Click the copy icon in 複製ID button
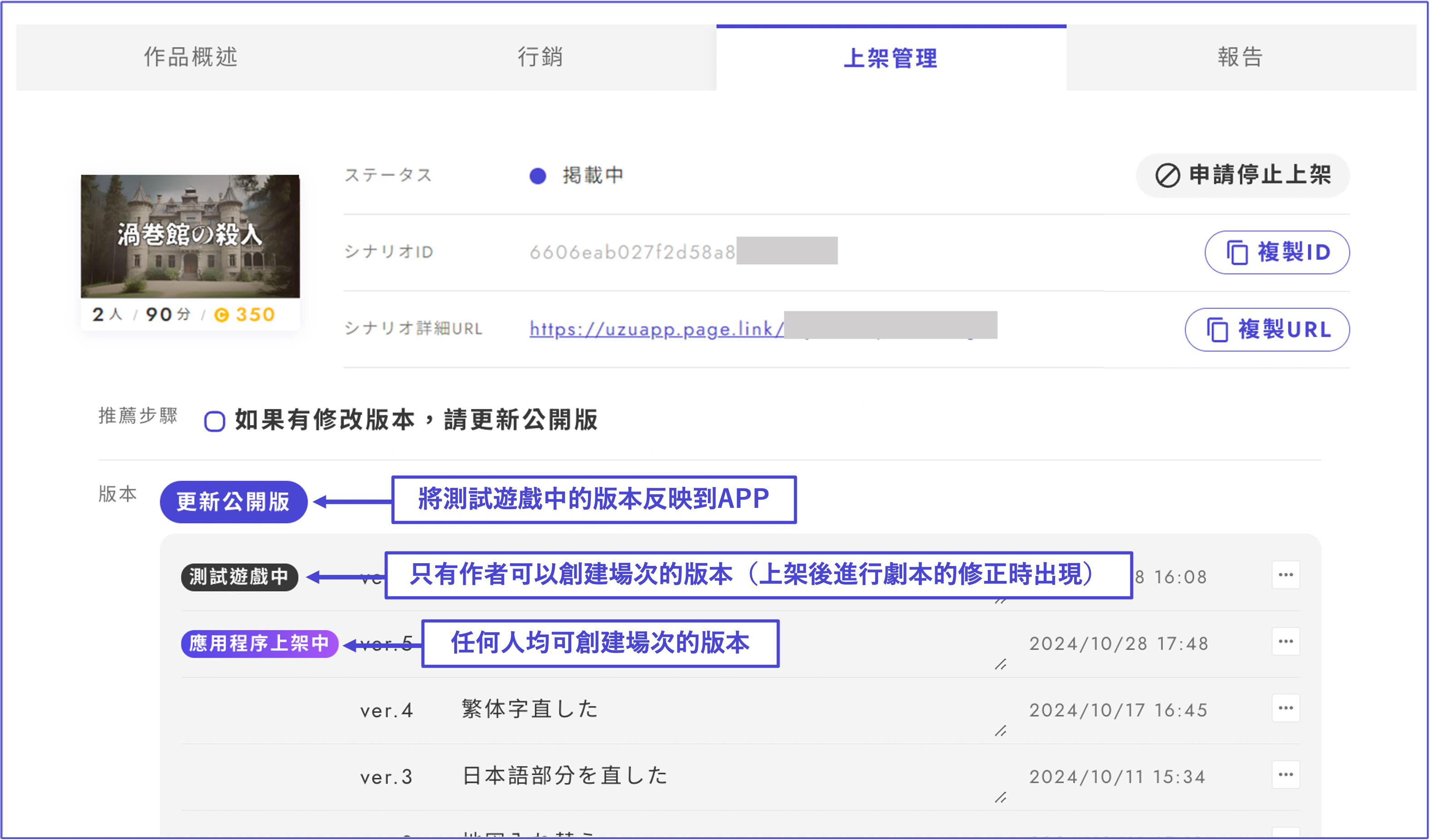1443x840 pixels. coord(1237,252)
